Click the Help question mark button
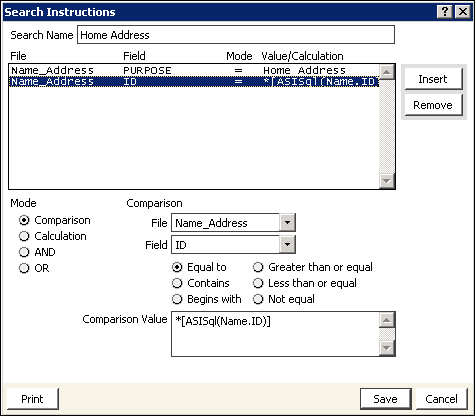This screenshot has width=475, height=416. click(445, 12)
